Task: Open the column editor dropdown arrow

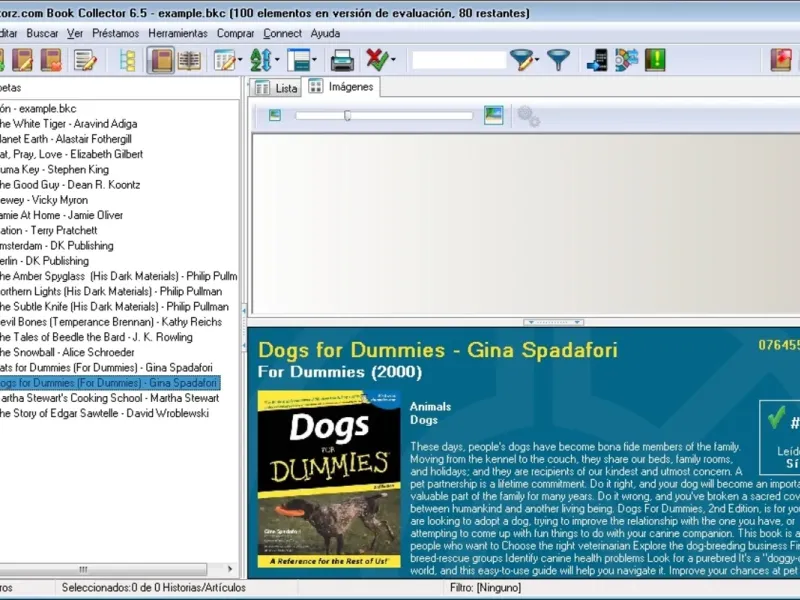Action: click(x=240, y=60)
